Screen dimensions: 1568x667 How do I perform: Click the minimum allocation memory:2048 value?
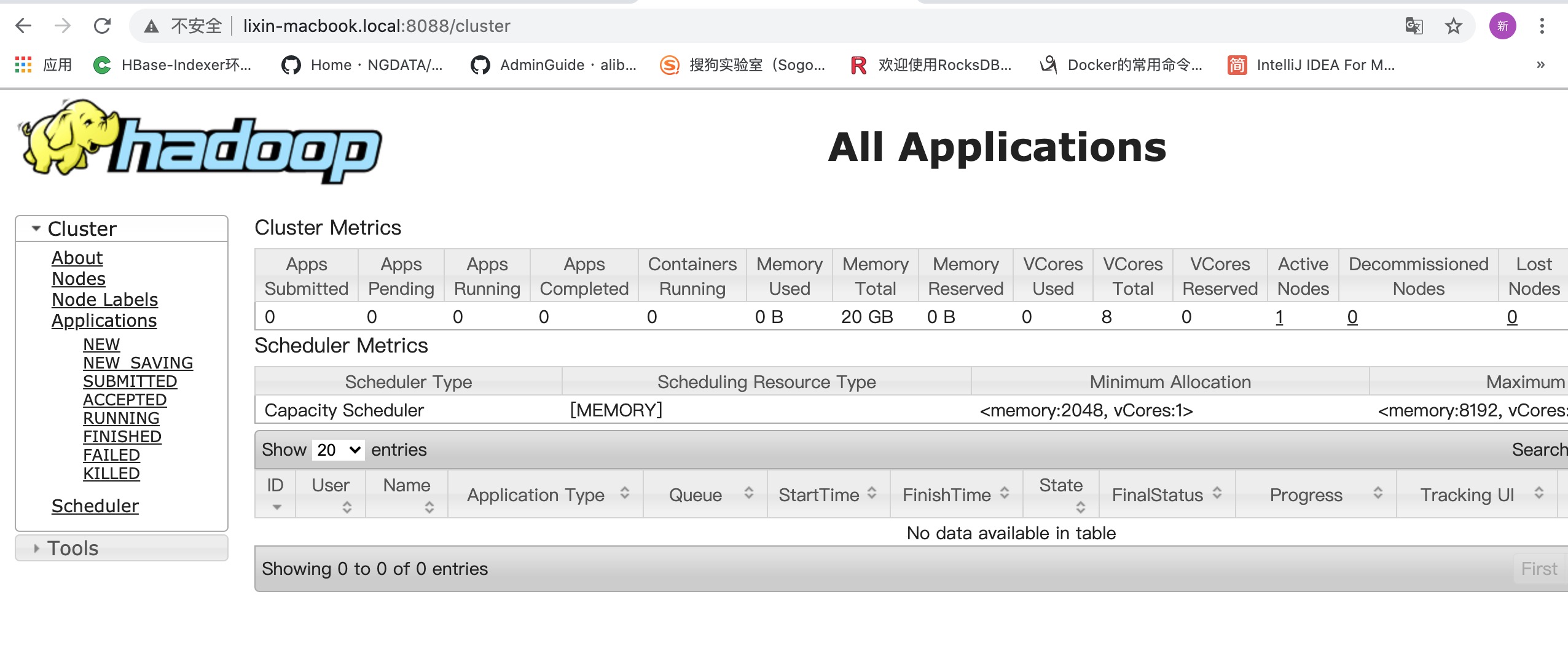point(1086,410)
